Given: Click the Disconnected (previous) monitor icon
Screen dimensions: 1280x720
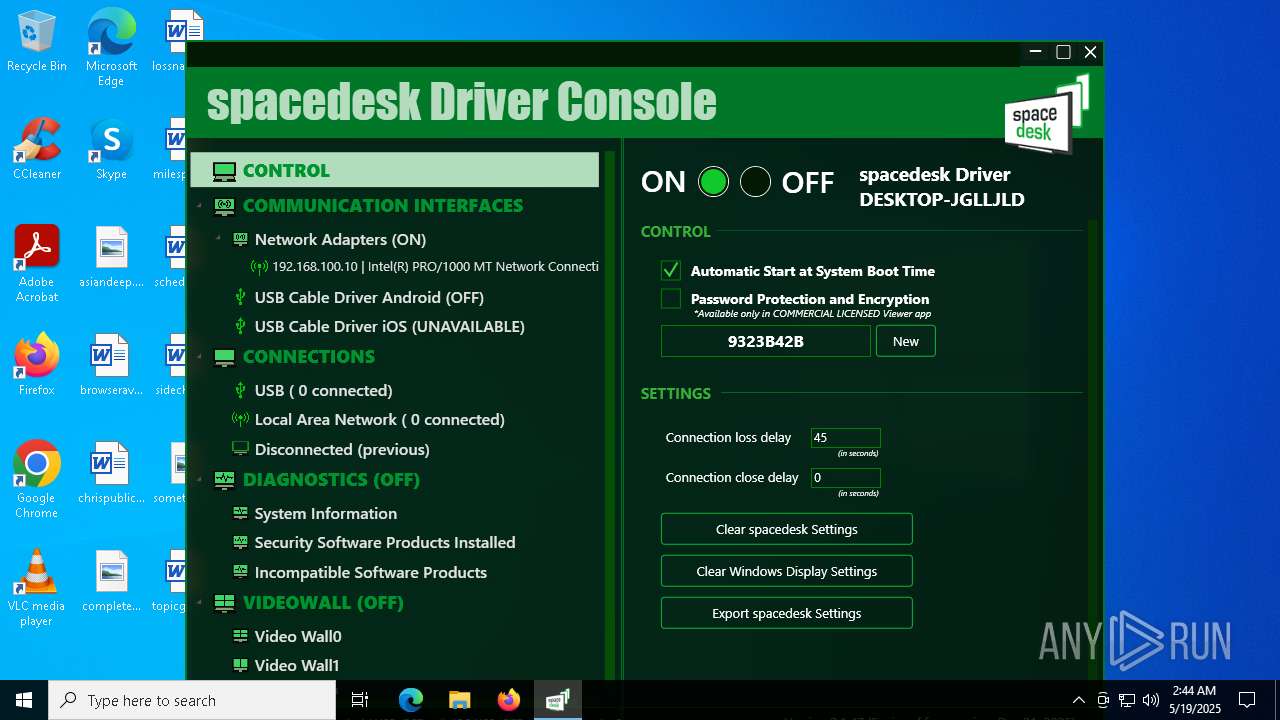Looking at the screenshot, I should (240, 449).
